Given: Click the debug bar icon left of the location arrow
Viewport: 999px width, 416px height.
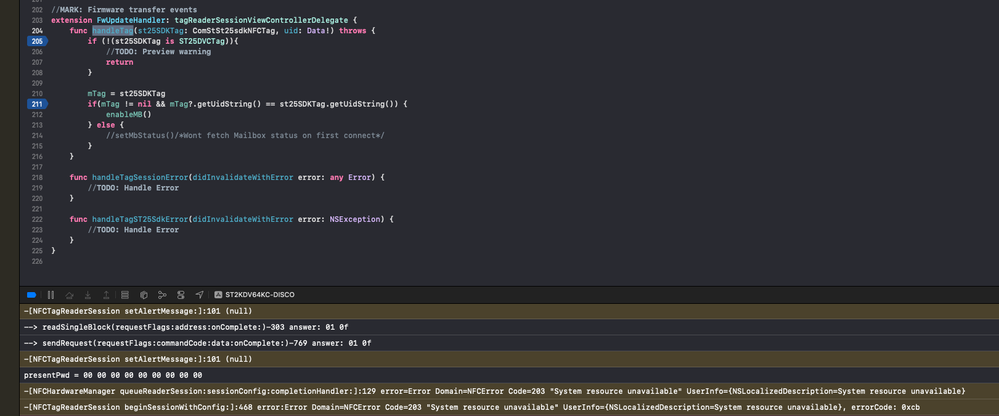Looking at the screenshot, I should coord(181,295).
